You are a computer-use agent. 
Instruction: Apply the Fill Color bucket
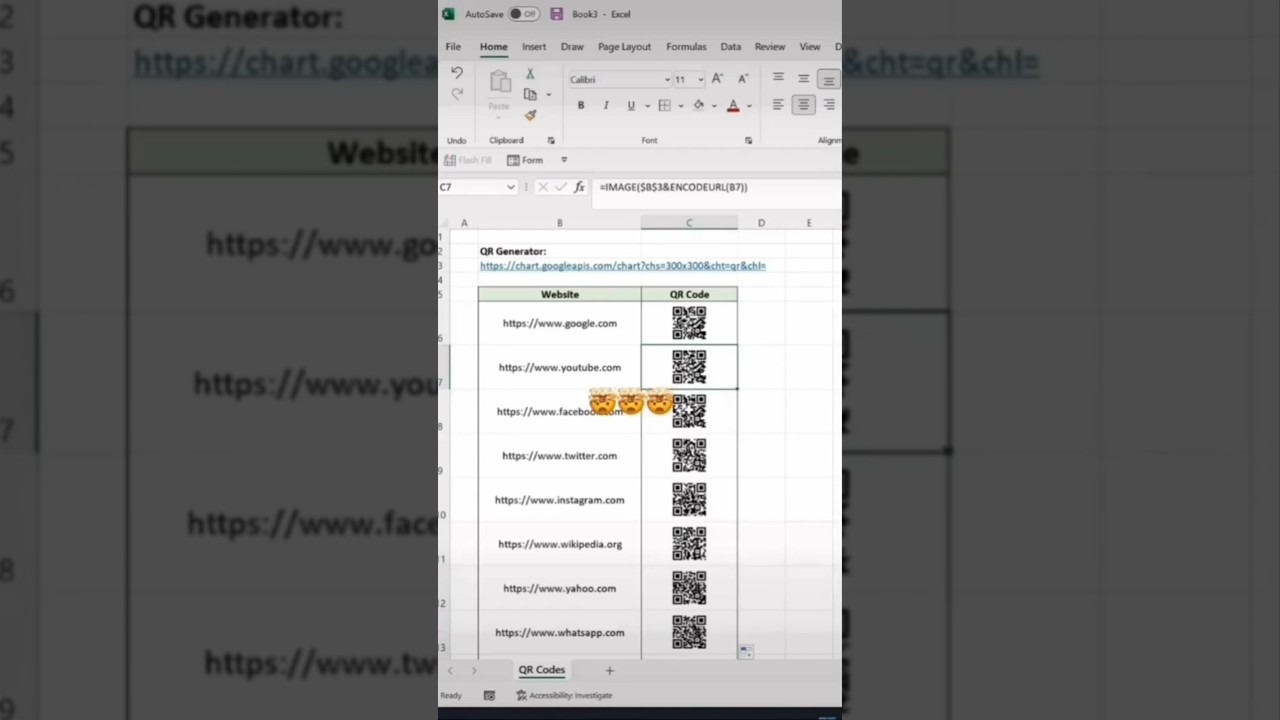698,105
